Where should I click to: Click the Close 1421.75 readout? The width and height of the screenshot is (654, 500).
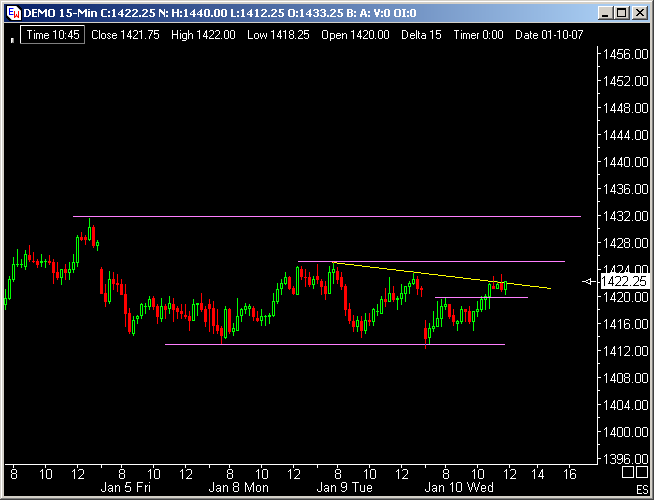[x=125, y=35]
